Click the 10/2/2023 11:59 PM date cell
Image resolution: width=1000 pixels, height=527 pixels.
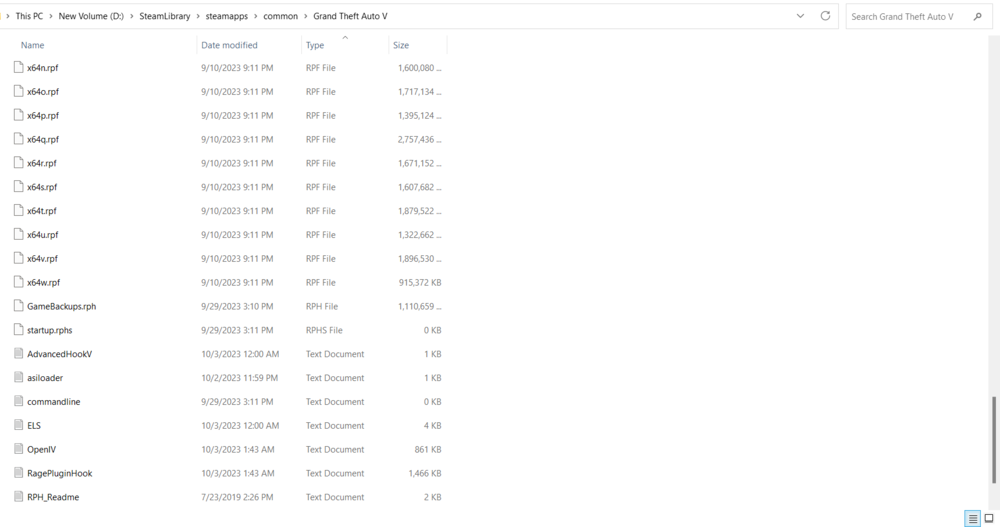tap(240, 378)
